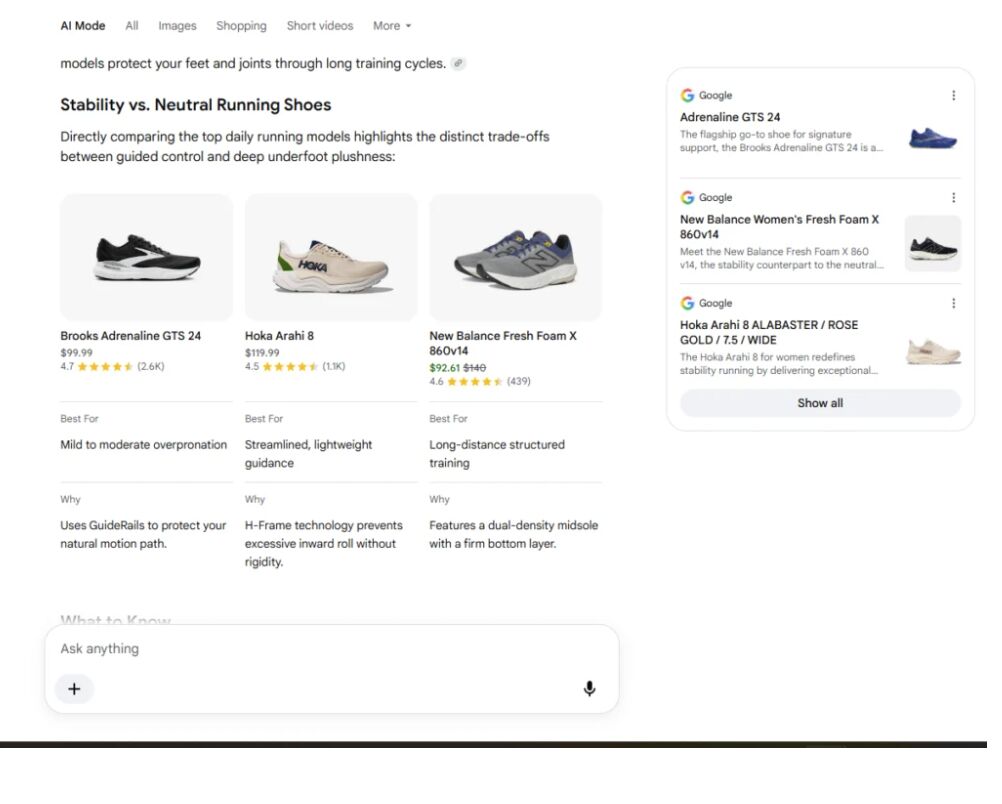Click 'Mild to moderate overpronation' text
The image size is (1002, 804).
[x=143, y=445]
